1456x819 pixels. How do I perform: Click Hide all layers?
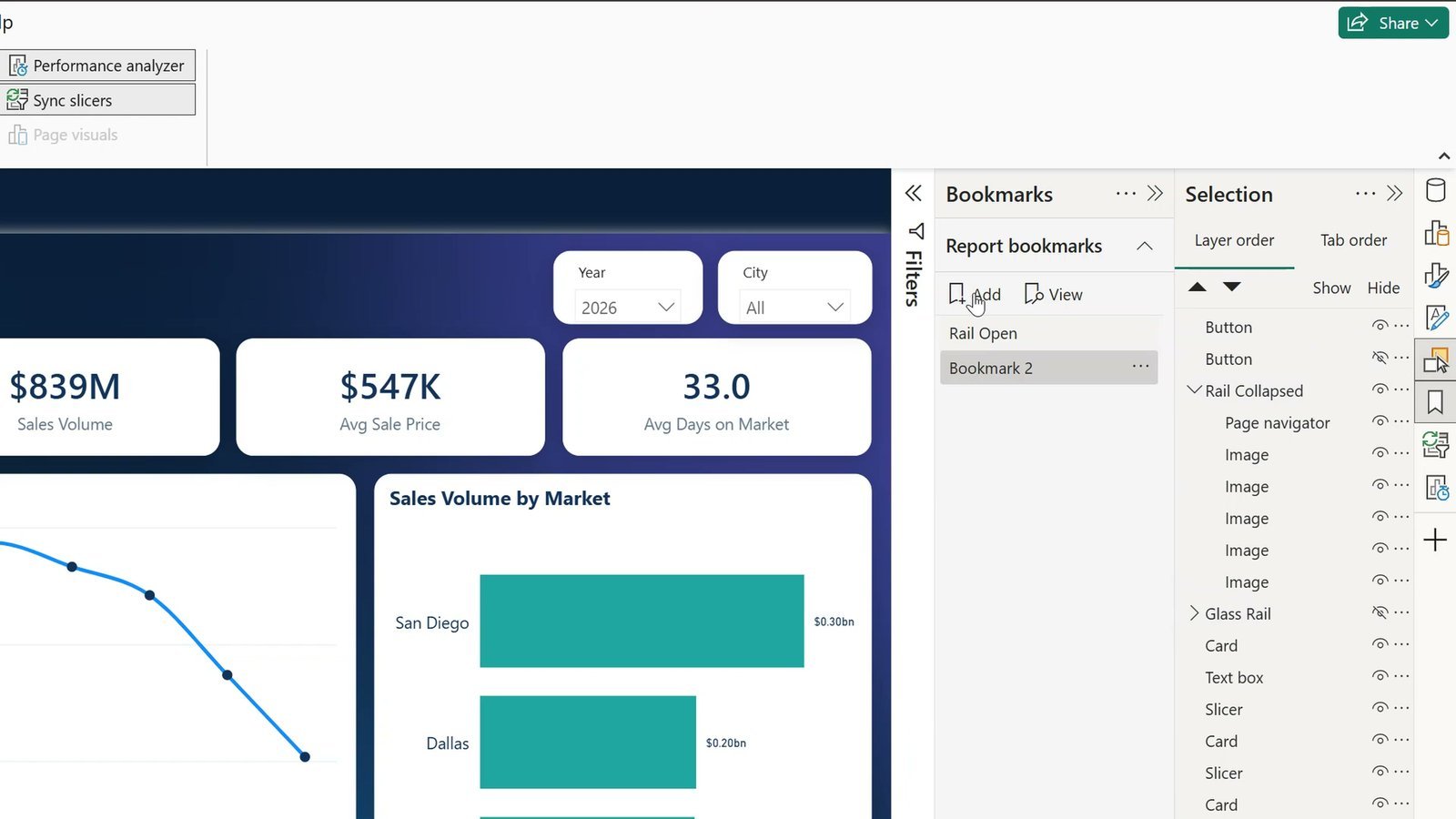[x=1383, y=288]
